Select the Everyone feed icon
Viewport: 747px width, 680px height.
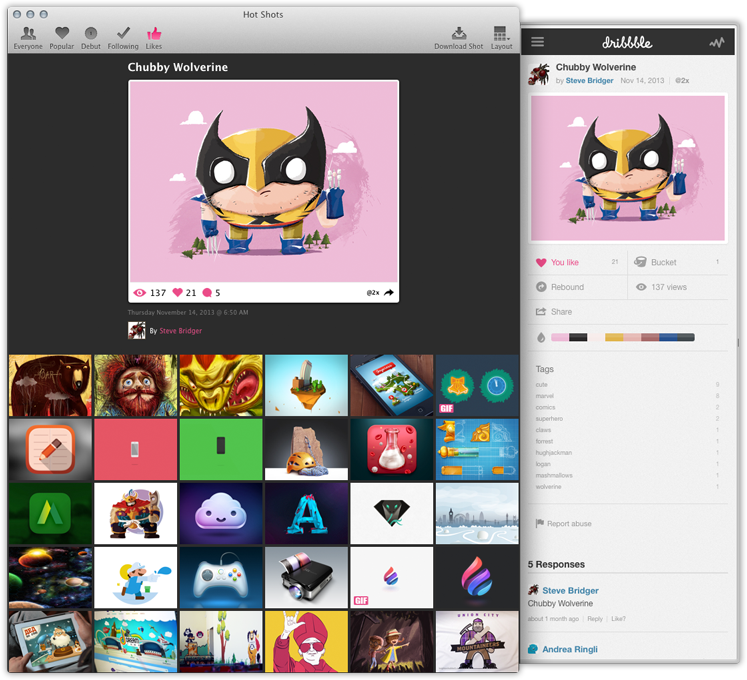click(28, 34)
